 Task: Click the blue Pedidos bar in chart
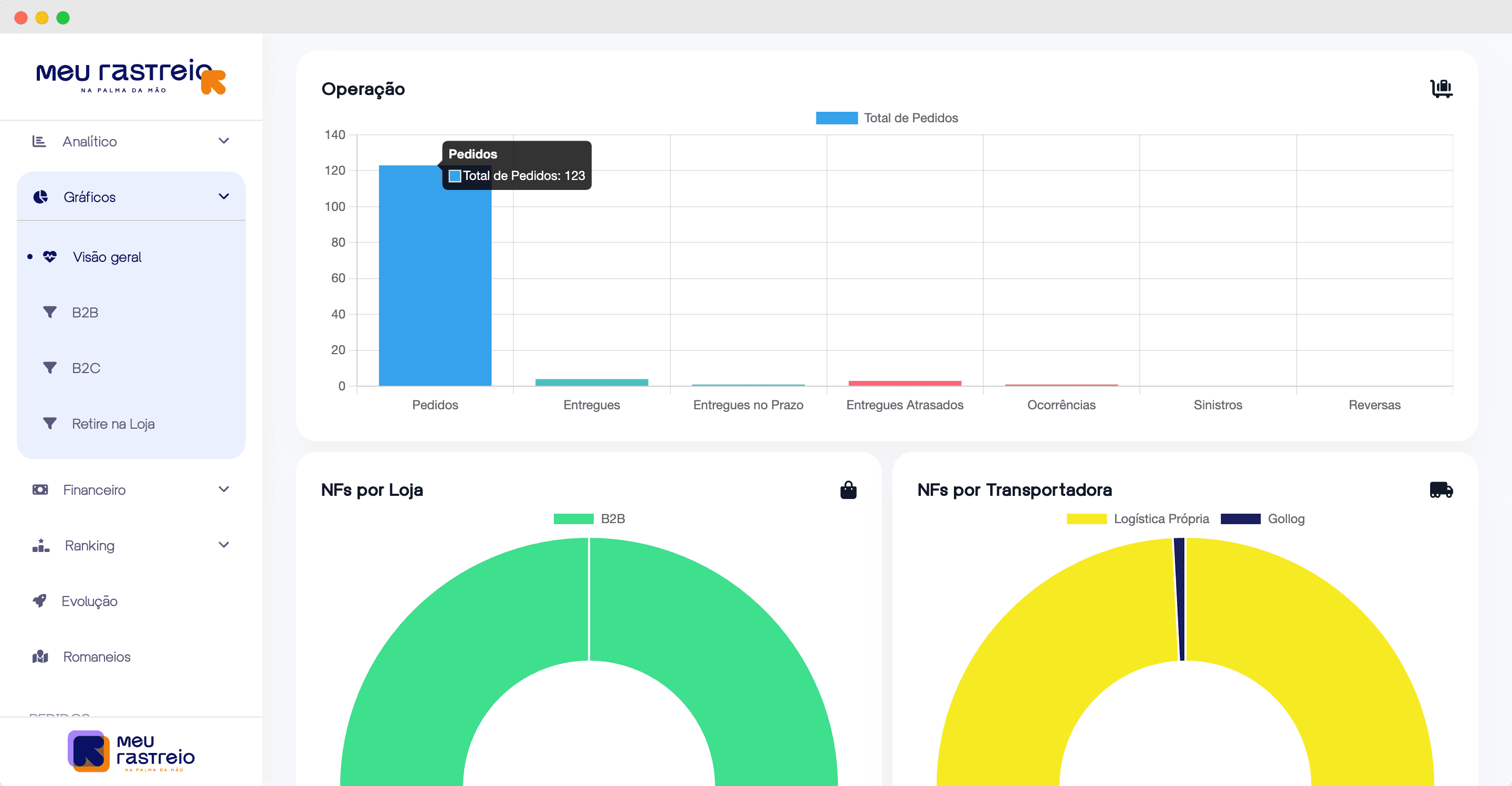tap(434, 282)
